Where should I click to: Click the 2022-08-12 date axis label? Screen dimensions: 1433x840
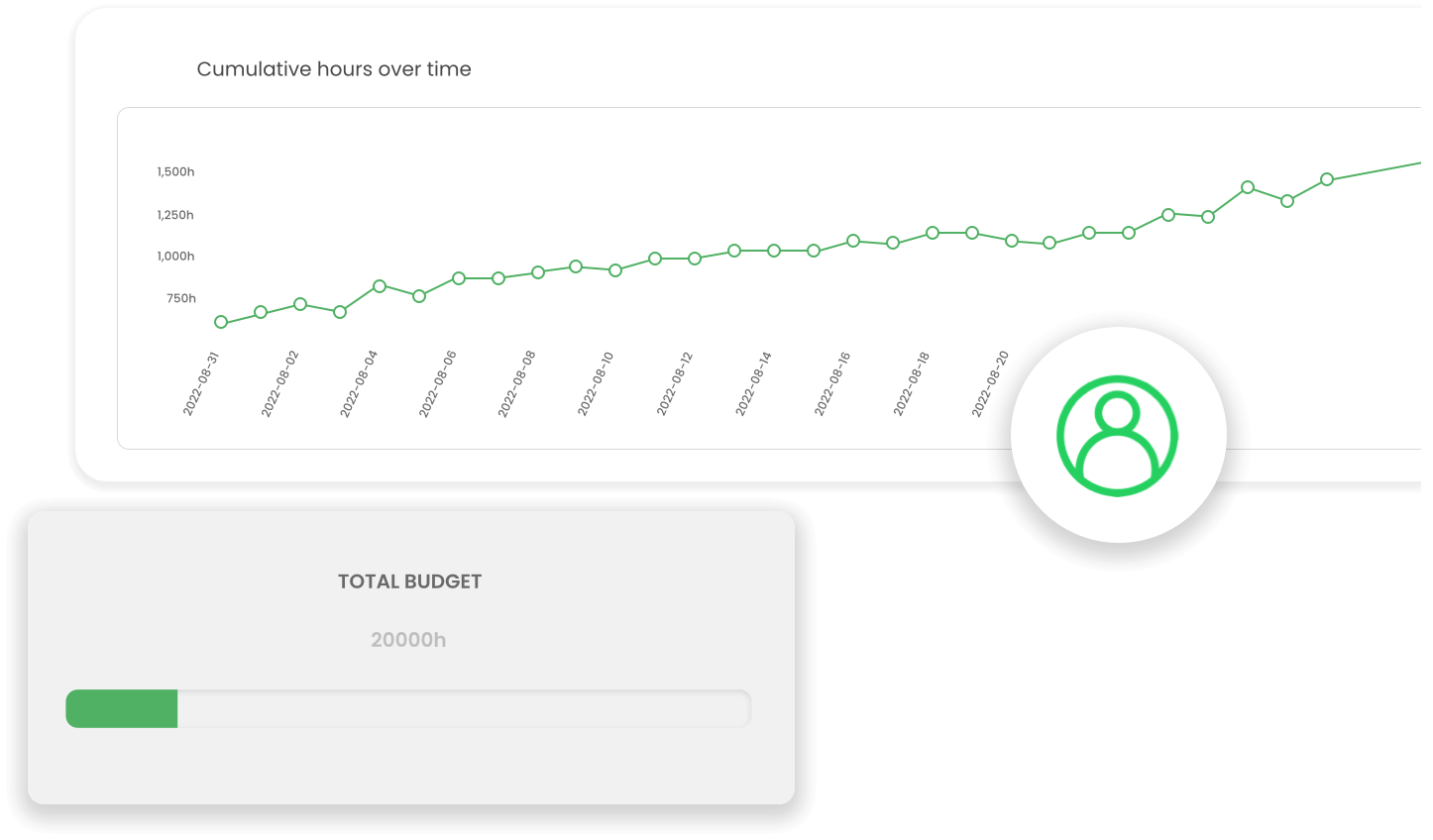pyautogui.click(x=674, y=384)
